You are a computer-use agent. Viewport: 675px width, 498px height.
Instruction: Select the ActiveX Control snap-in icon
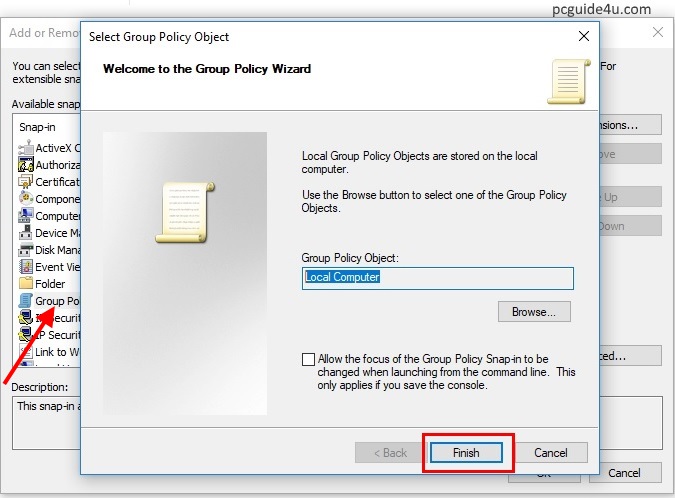tap(26, 148)
